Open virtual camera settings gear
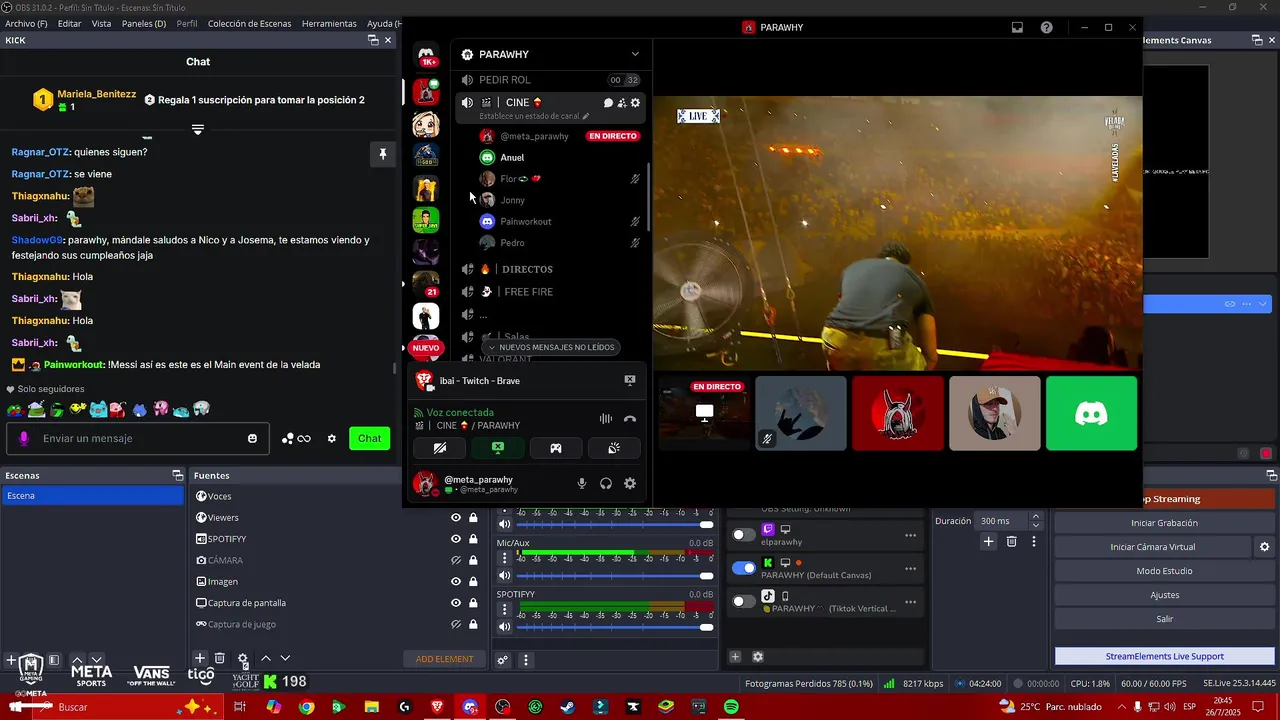This screenshot has width=1280, height=720. 1264,547
